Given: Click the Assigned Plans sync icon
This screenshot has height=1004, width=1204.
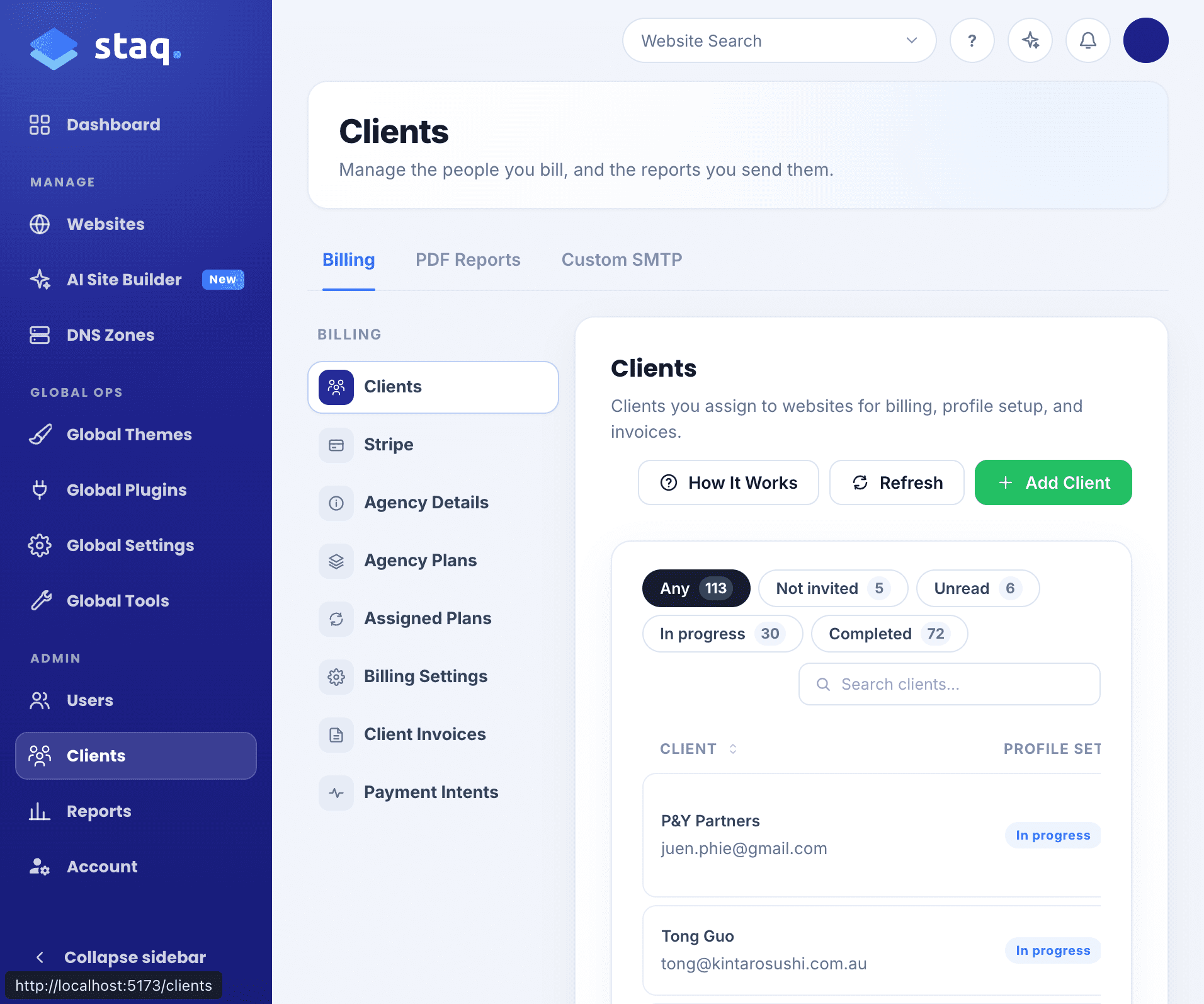Looking at the screenshot, I should [336, 619].
